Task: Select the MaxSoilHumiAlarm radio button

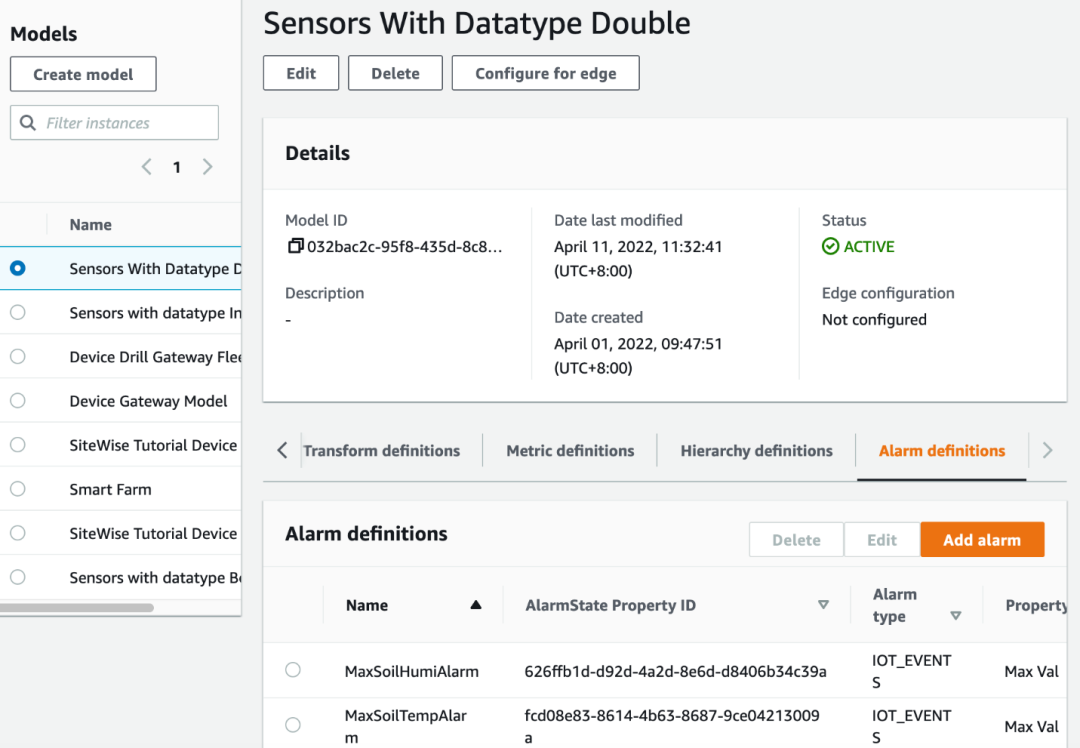Action: (x=293, y=670)
